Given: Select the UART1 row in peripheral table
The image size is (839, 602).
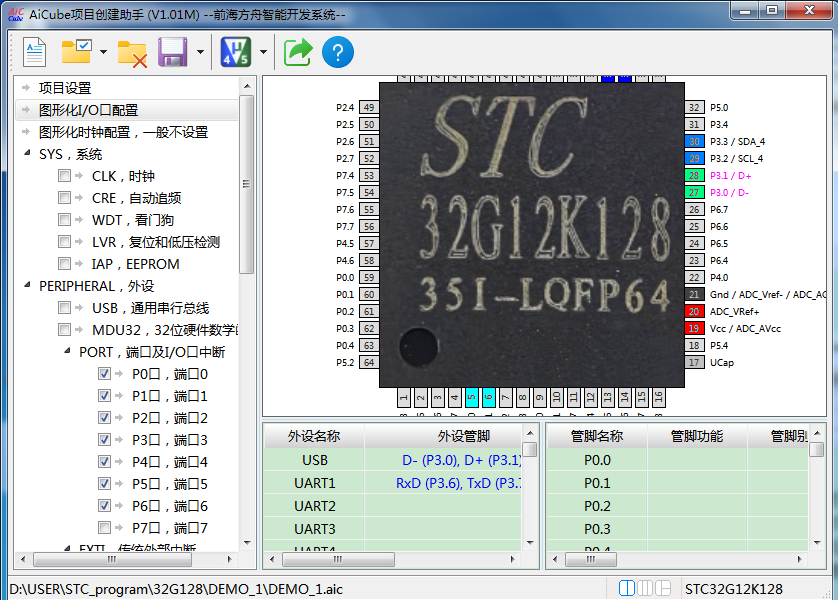Looking at the screenshot, I should pos(393,483).
